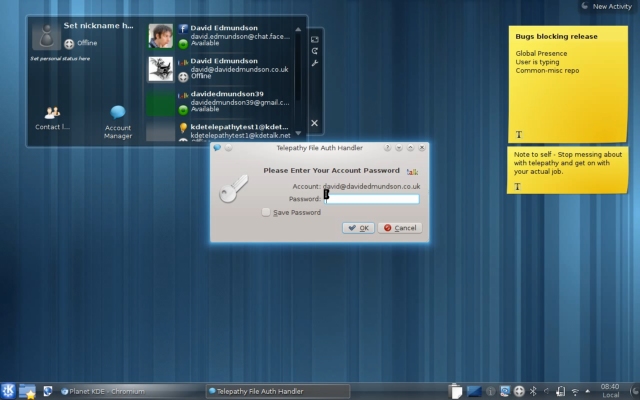Click 'Set personal status here' text

pyautogui.click(x=60, y=58)
